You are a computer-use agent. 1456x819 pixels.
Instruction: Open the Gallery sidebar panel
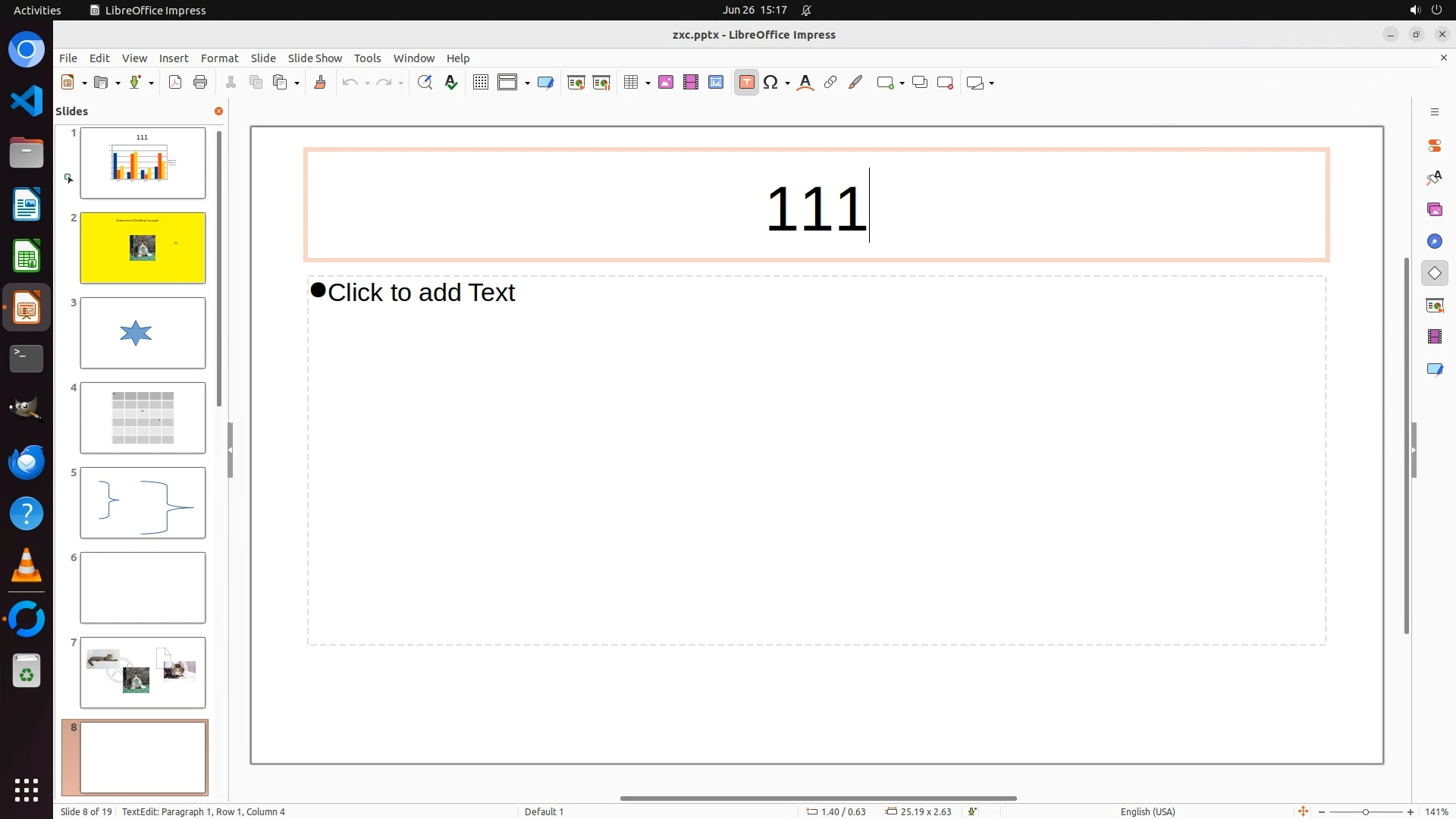1434,209
